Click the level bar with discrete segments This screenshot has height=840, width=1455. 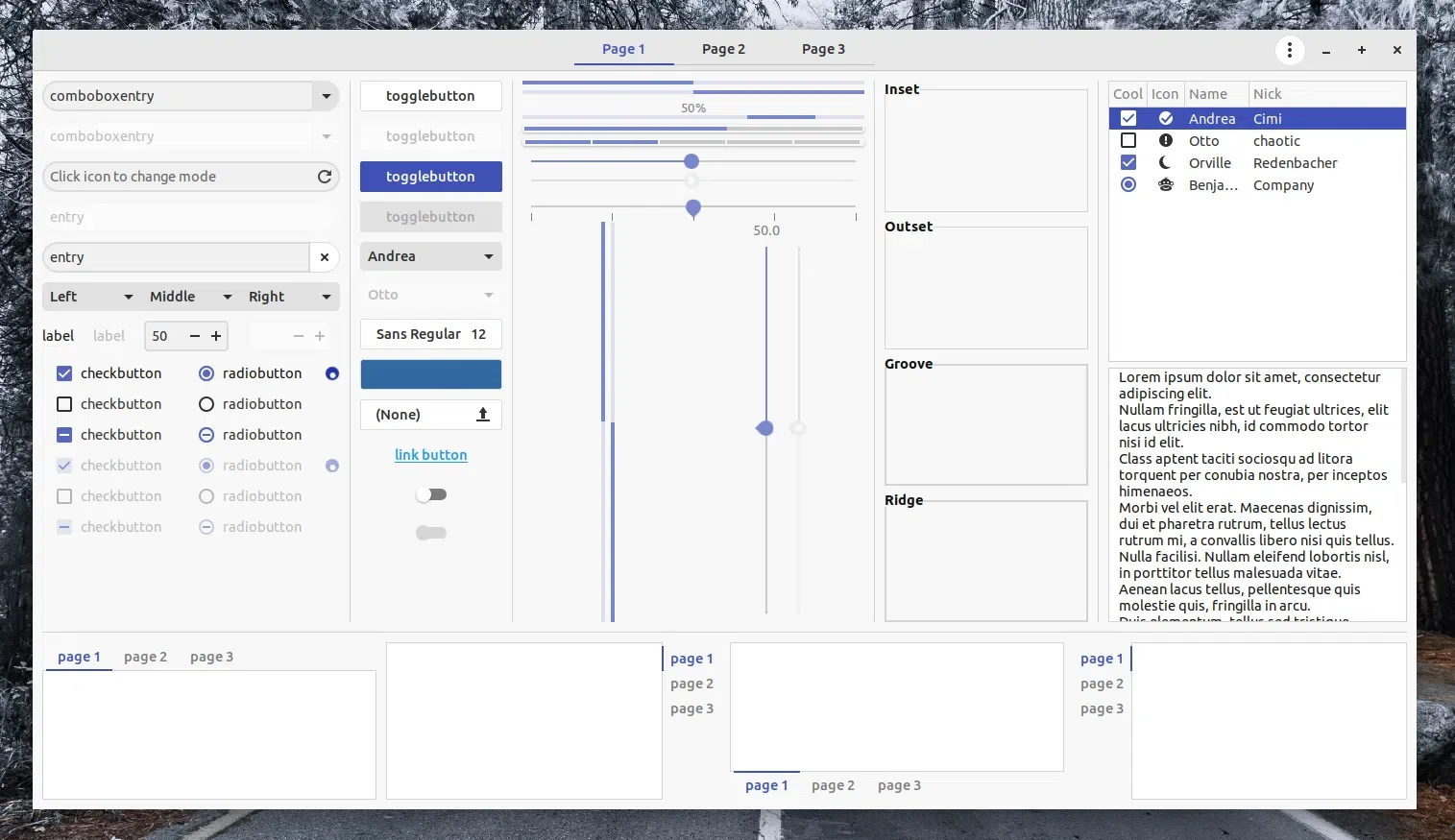point(693,142)
